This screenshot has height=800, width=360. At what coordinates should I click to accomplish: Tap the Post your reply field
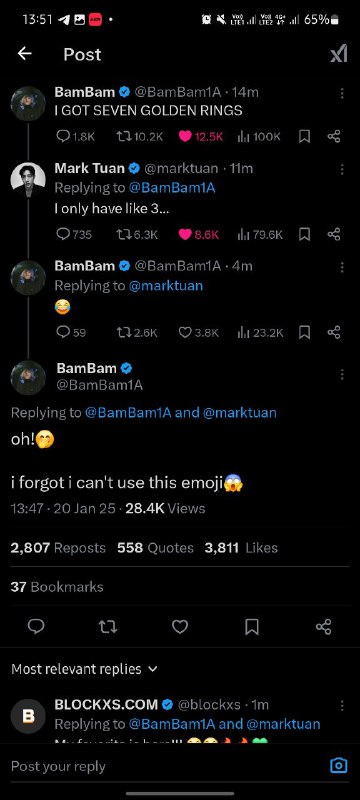168,766
